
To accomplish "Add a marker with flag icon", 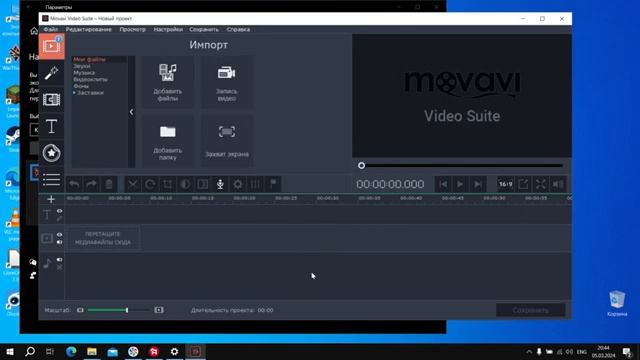I will tap(273, 184).
